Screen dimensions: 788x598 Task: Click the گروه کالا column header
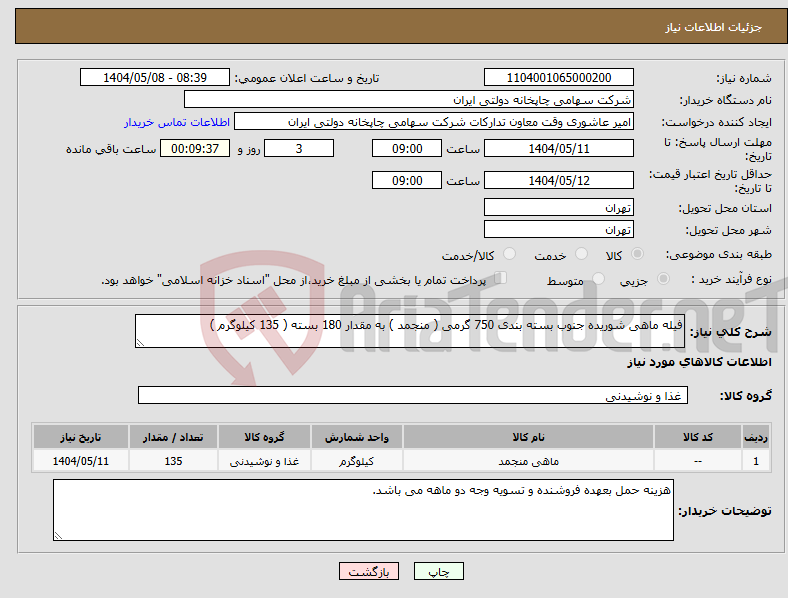click(264, 437)
